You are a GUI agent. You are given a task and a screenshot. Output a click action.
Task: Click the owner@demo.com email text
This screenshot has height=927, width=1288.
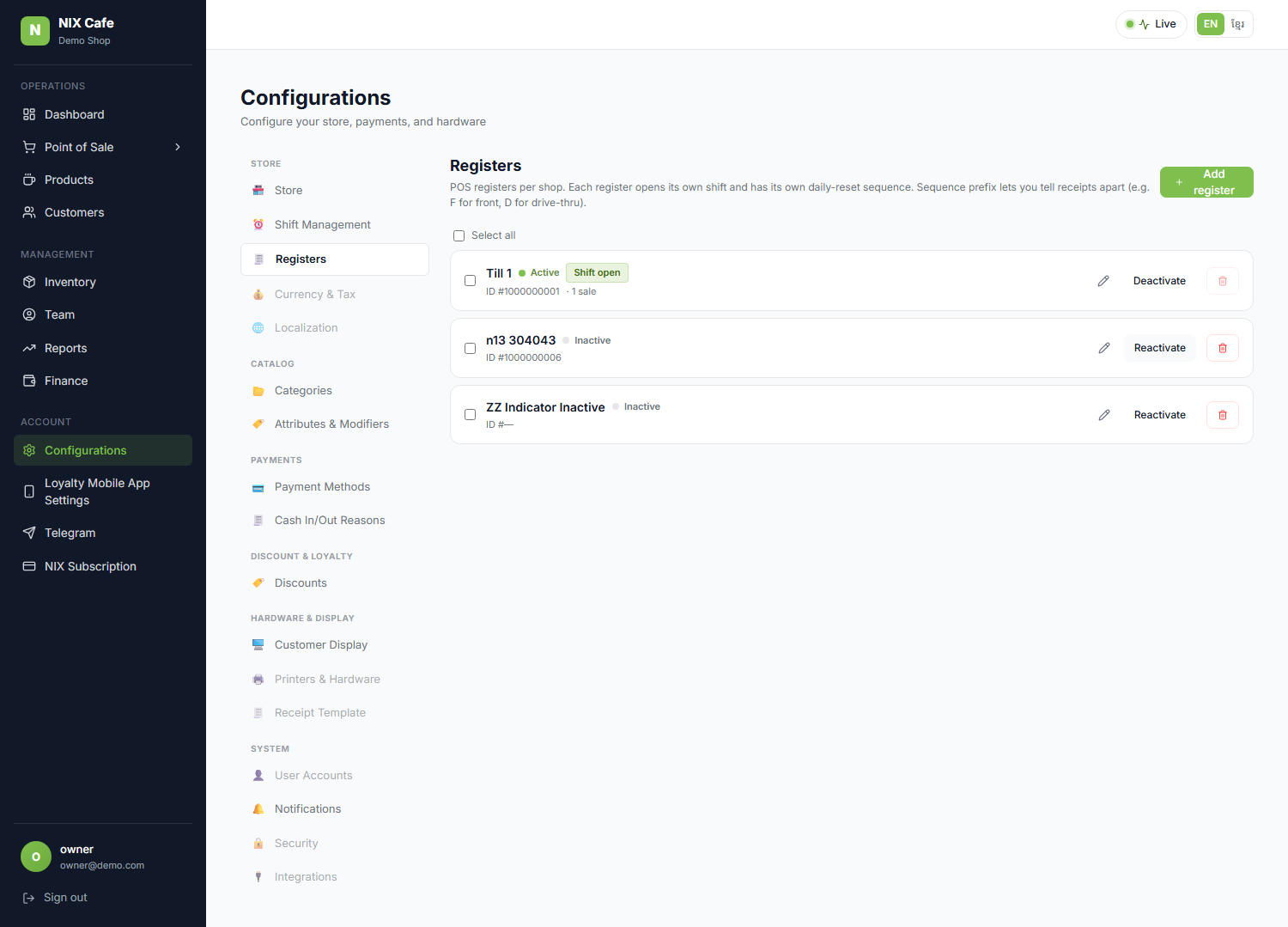click(102, 866)
